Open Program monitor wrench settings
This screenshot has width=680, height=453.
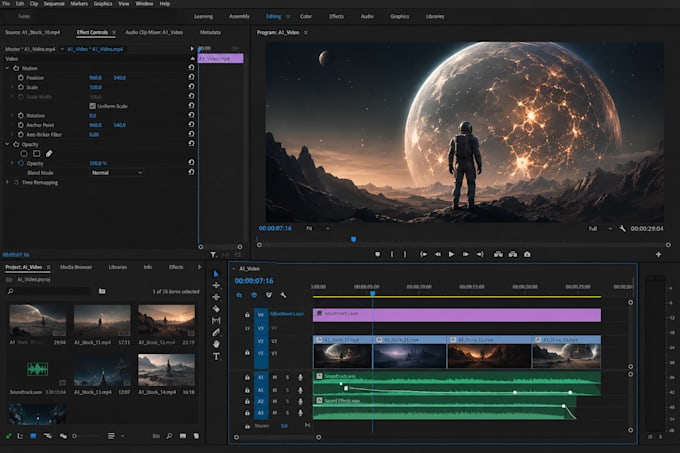622,228
